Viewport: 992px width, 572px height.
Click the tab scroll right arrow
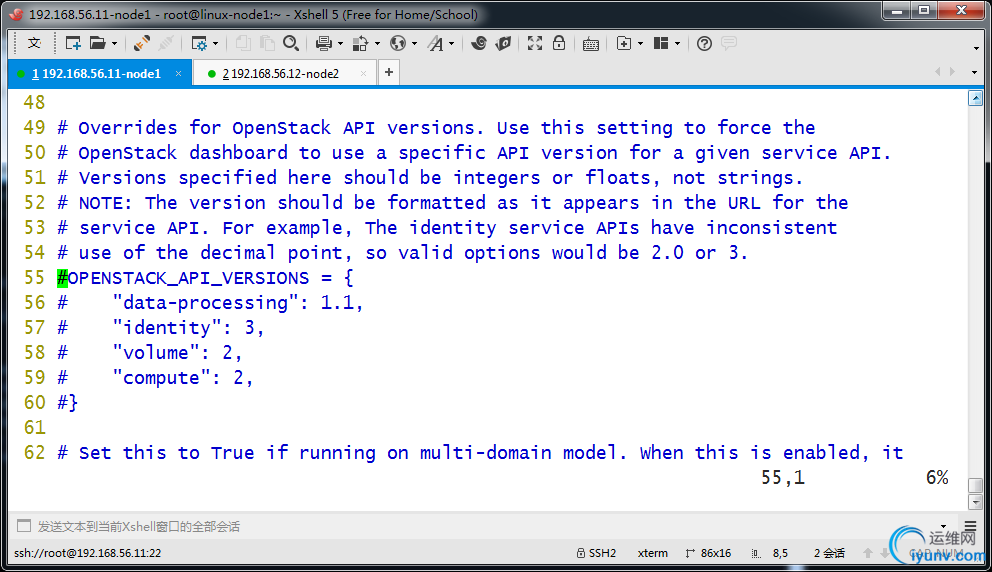click(x=952, y=72)
